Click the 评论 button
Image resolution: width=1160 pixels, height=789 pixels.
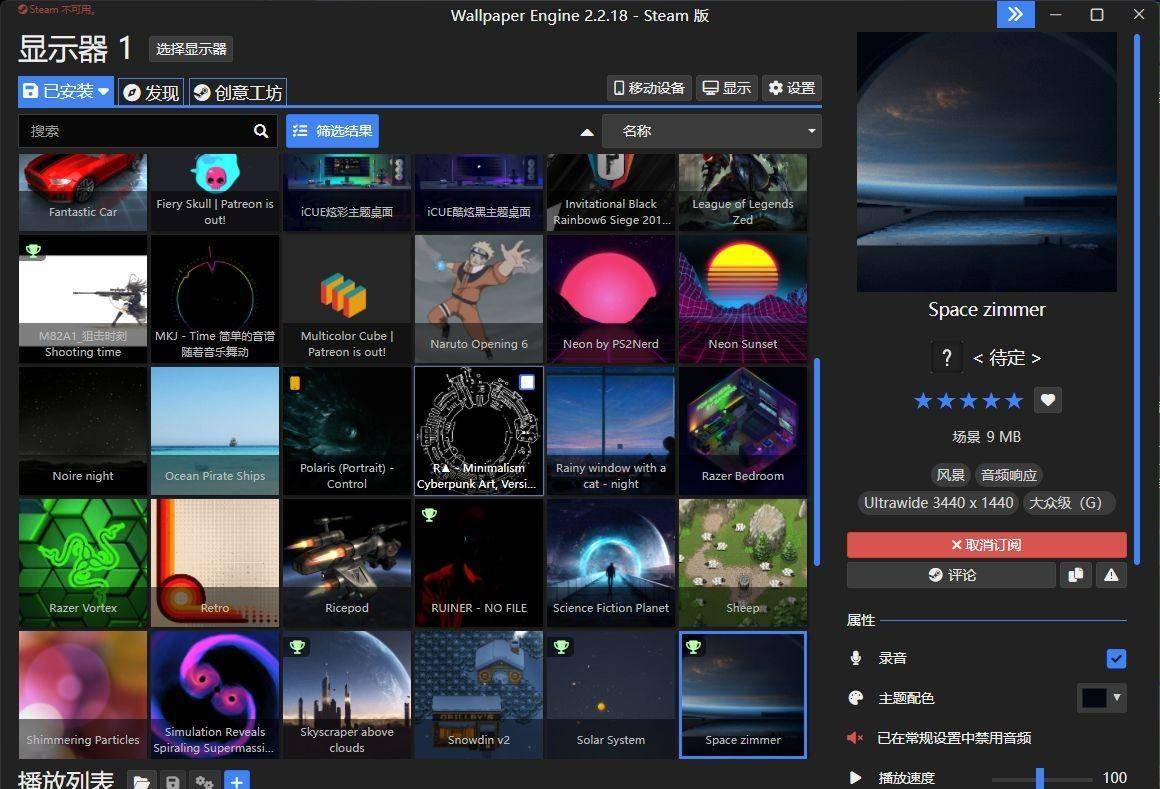[951, 575]
